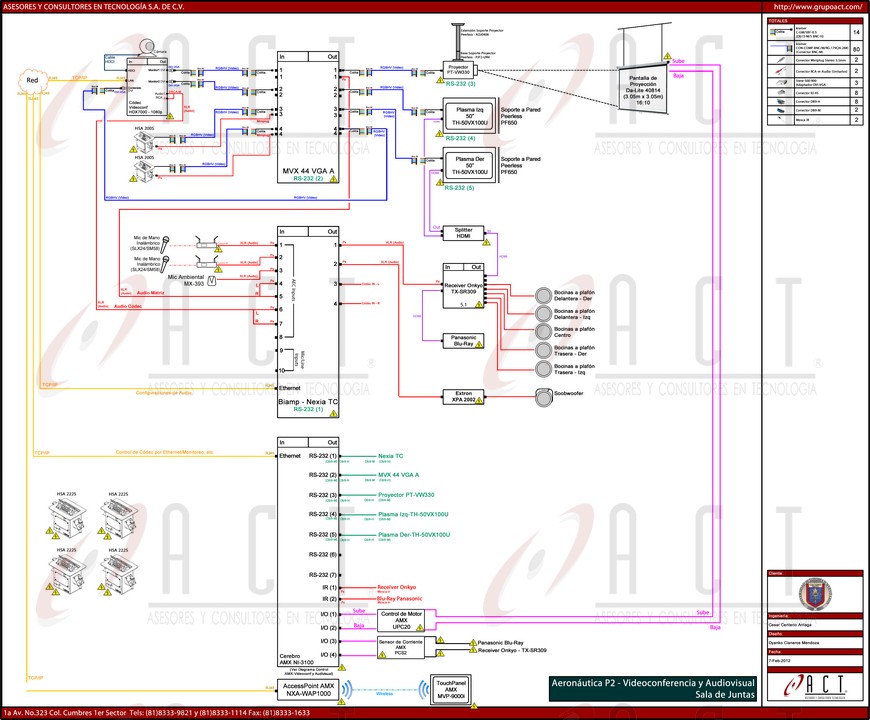
Task: Click the Splitter HDMI block
Action: 463,233
